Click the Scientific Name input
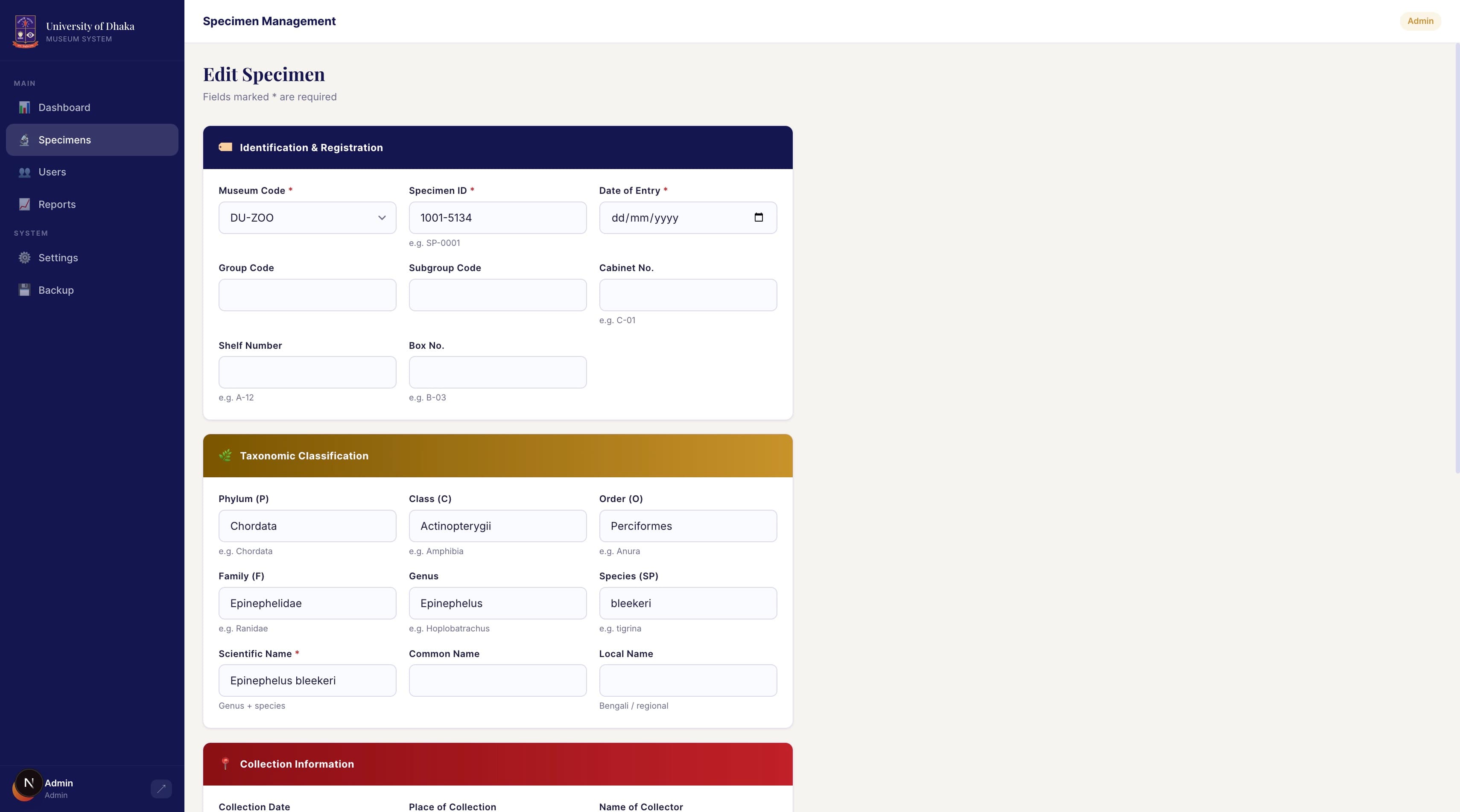1460x812 pixels. (307, 681)
